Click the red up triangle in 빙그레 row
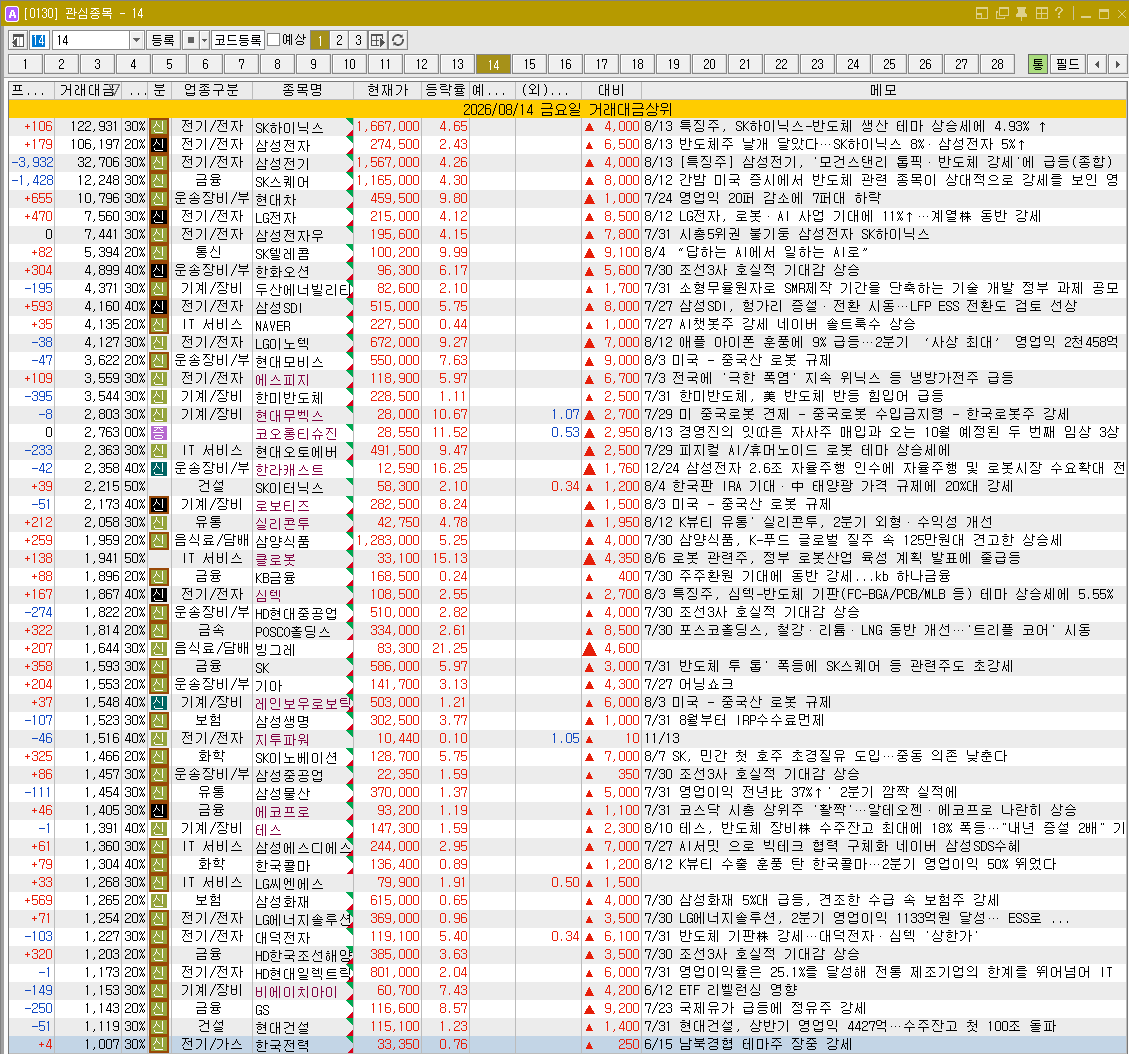The height and width of the screenshot is (1054, 1129). point(590,649)
